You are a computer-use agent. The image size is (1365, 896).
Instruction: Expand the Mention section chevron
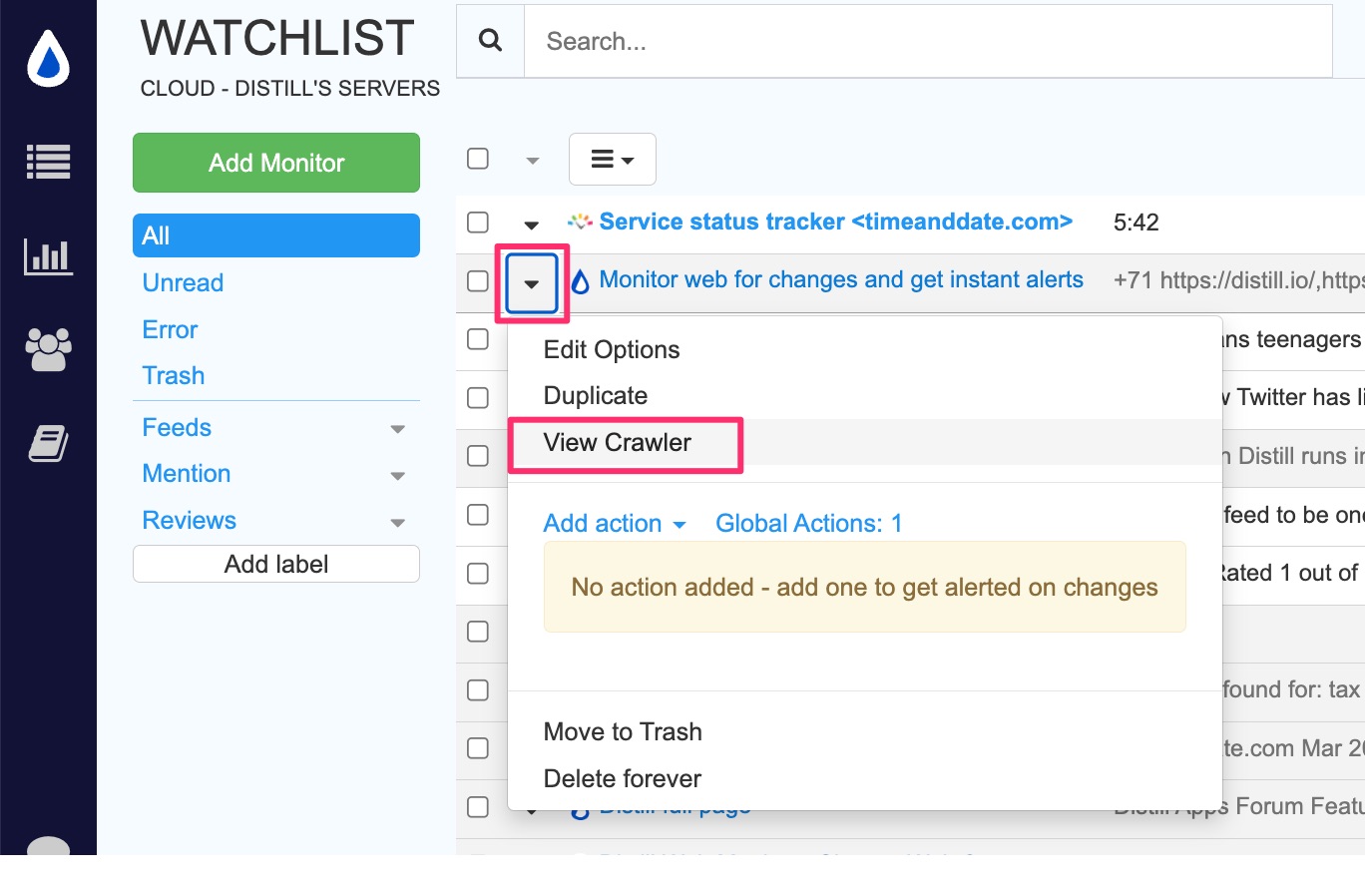397,476
